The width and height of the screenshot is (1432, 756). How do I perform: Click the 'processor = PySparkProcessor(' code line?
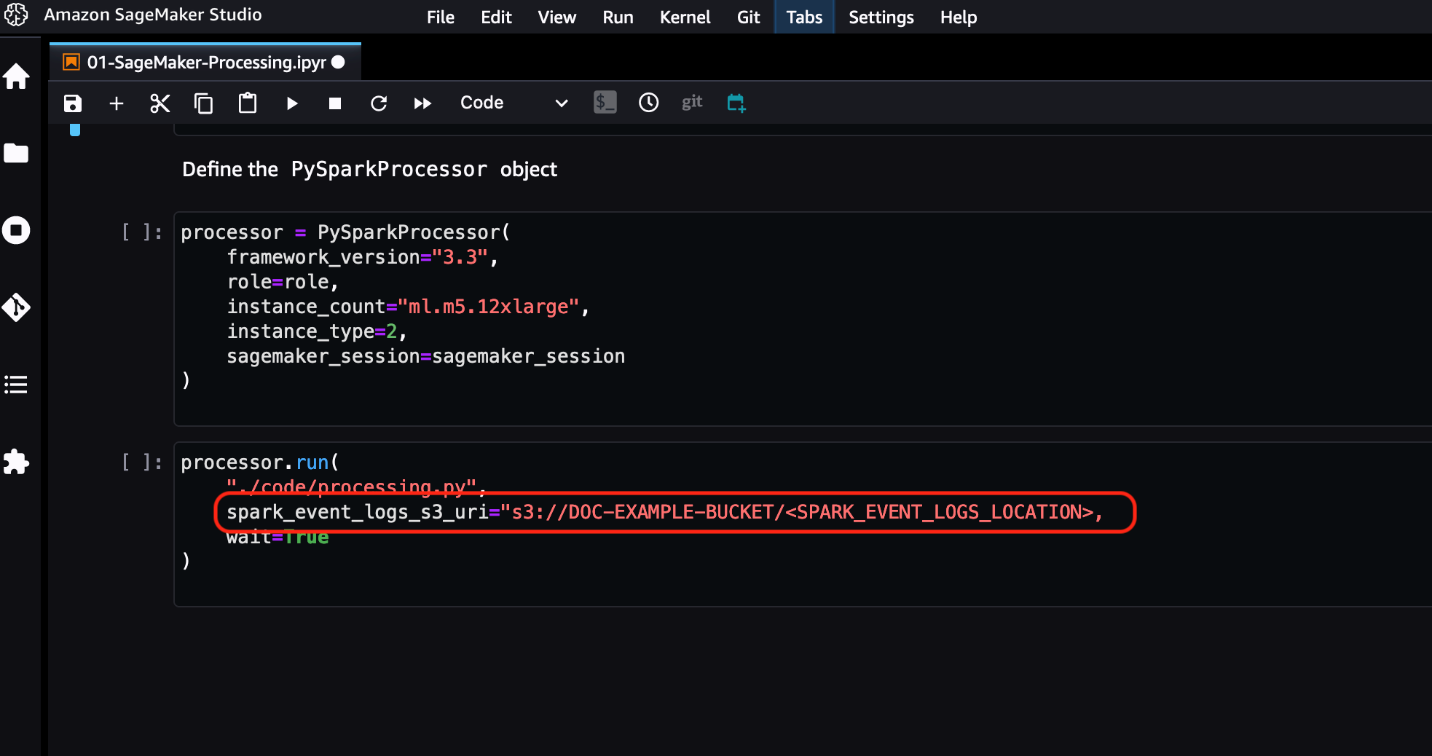tap(345, 233)
